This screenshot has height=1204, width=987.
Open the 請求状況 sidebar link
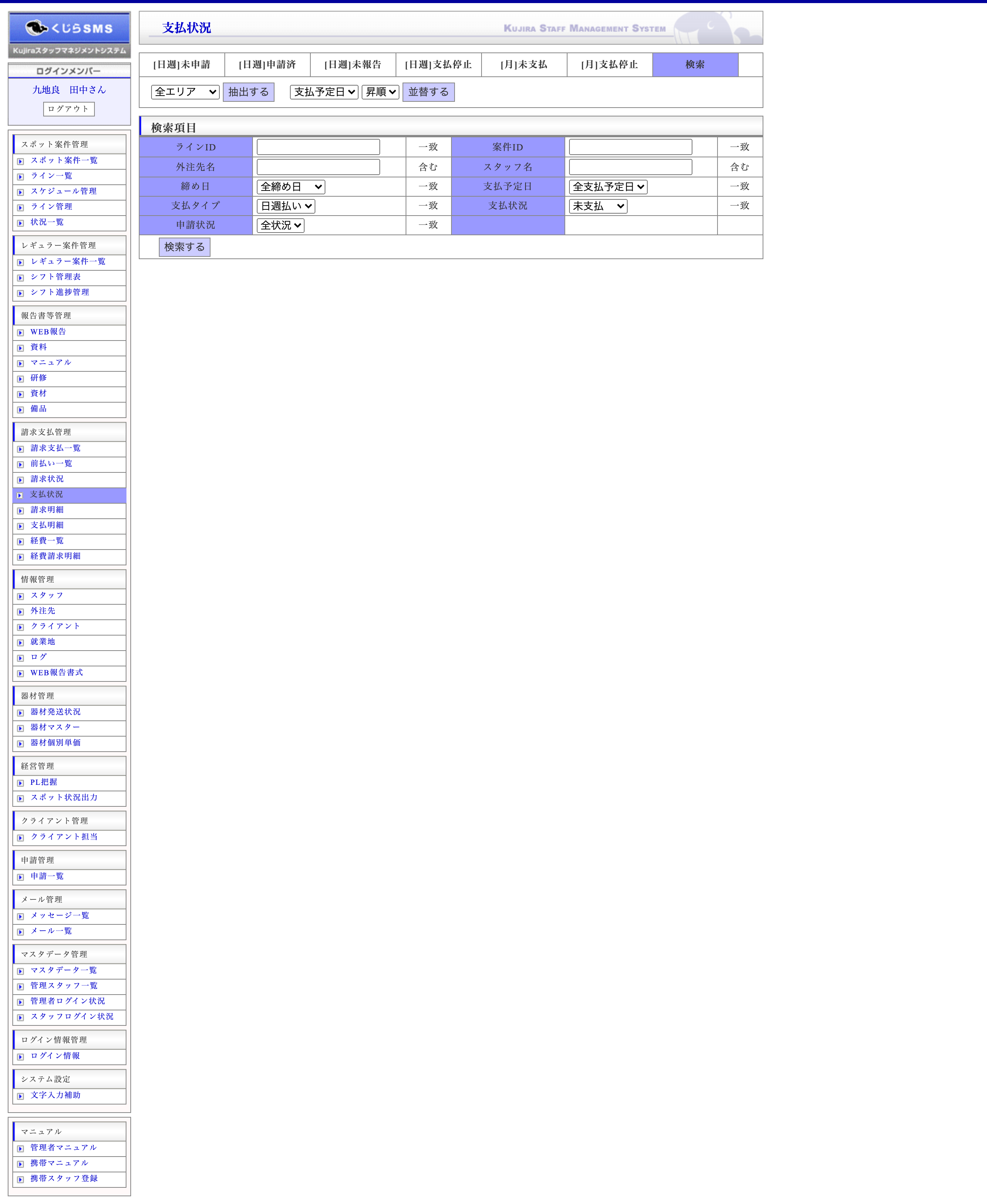[47, 479]
